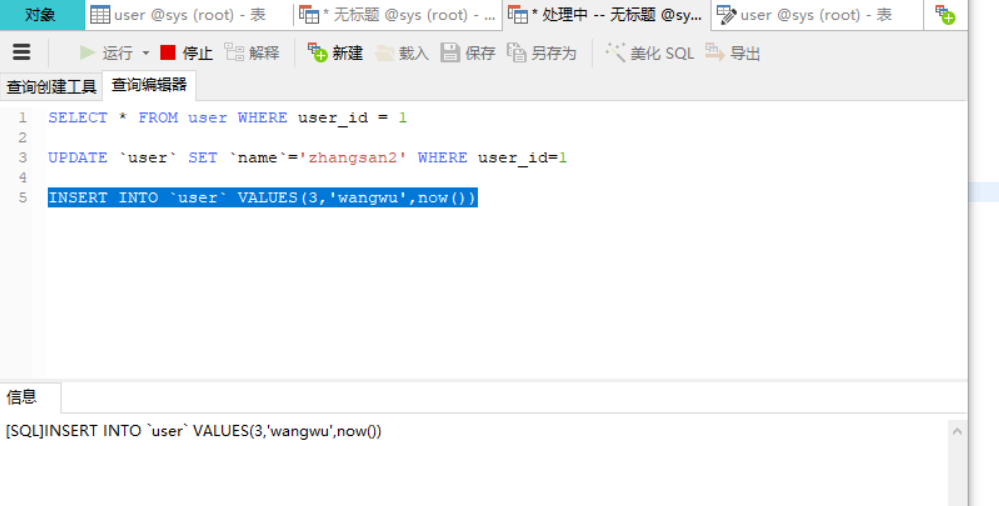
Task: Click the new tab plus icon
Action: [945, 15]
